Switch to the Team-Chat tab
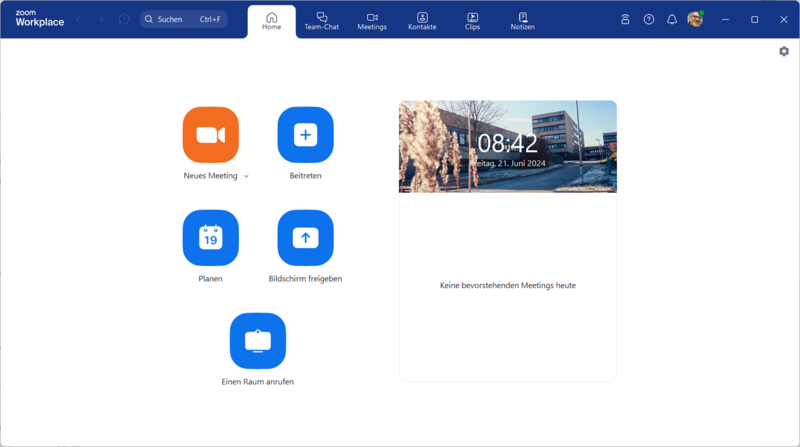800x447 pixels. pos(322,21)
